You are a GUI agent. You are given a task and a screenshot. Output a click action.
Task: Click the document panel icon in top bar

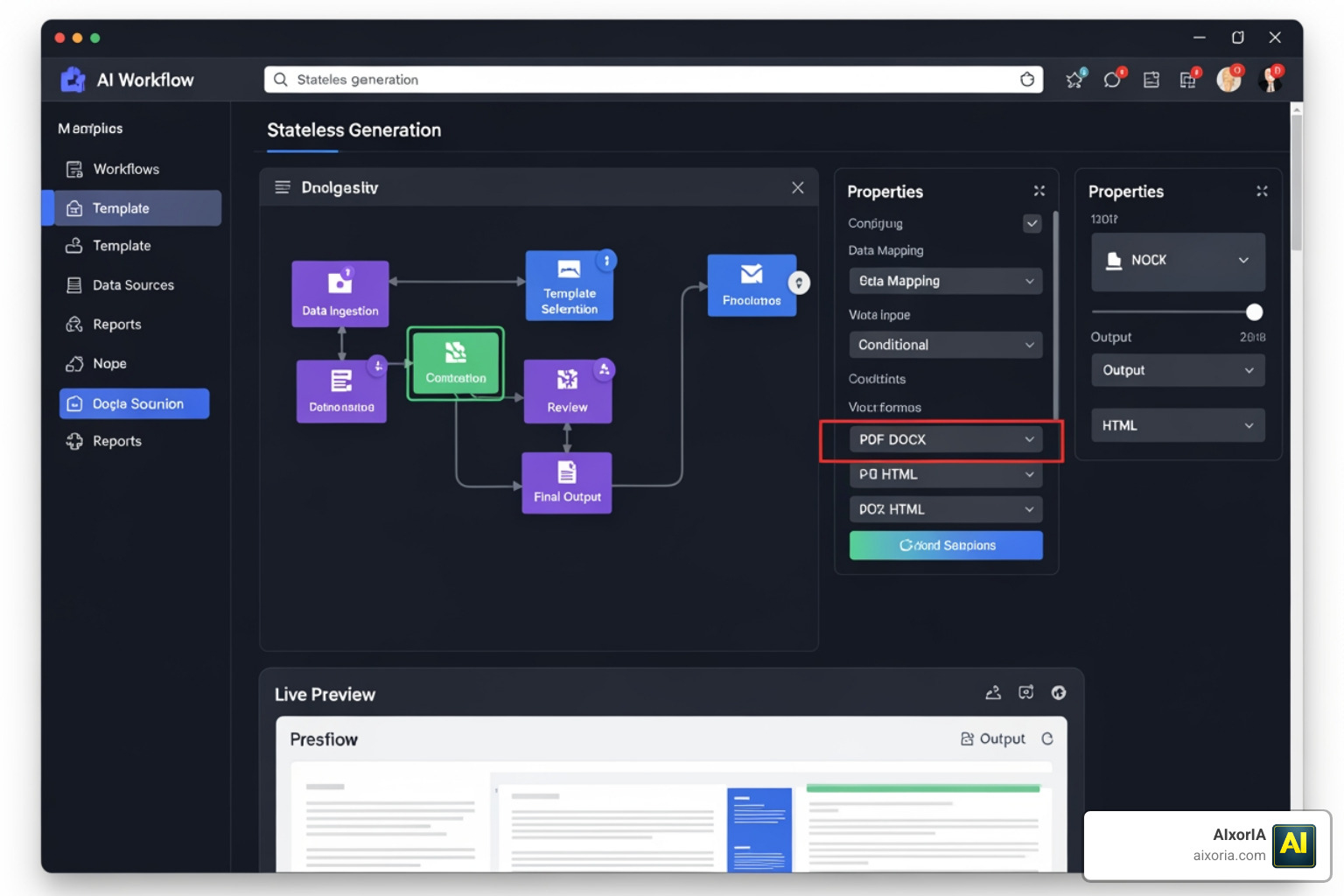pyautogui.click(x=1151, y=80)
